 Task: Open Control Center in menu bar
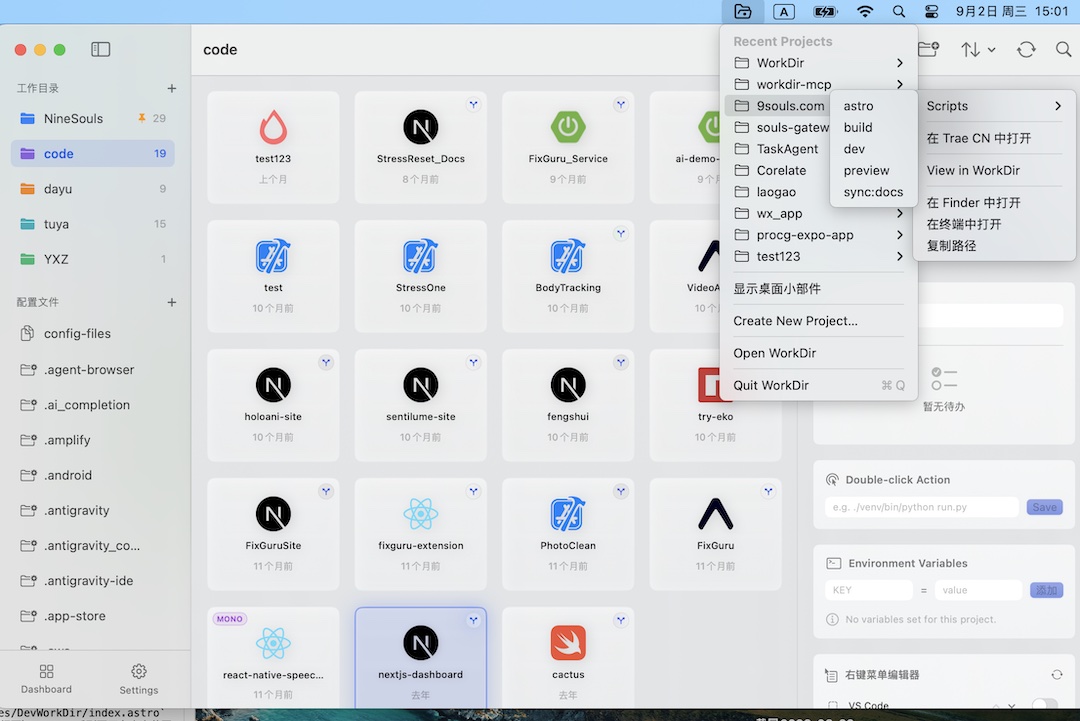[x=931, y=12]
